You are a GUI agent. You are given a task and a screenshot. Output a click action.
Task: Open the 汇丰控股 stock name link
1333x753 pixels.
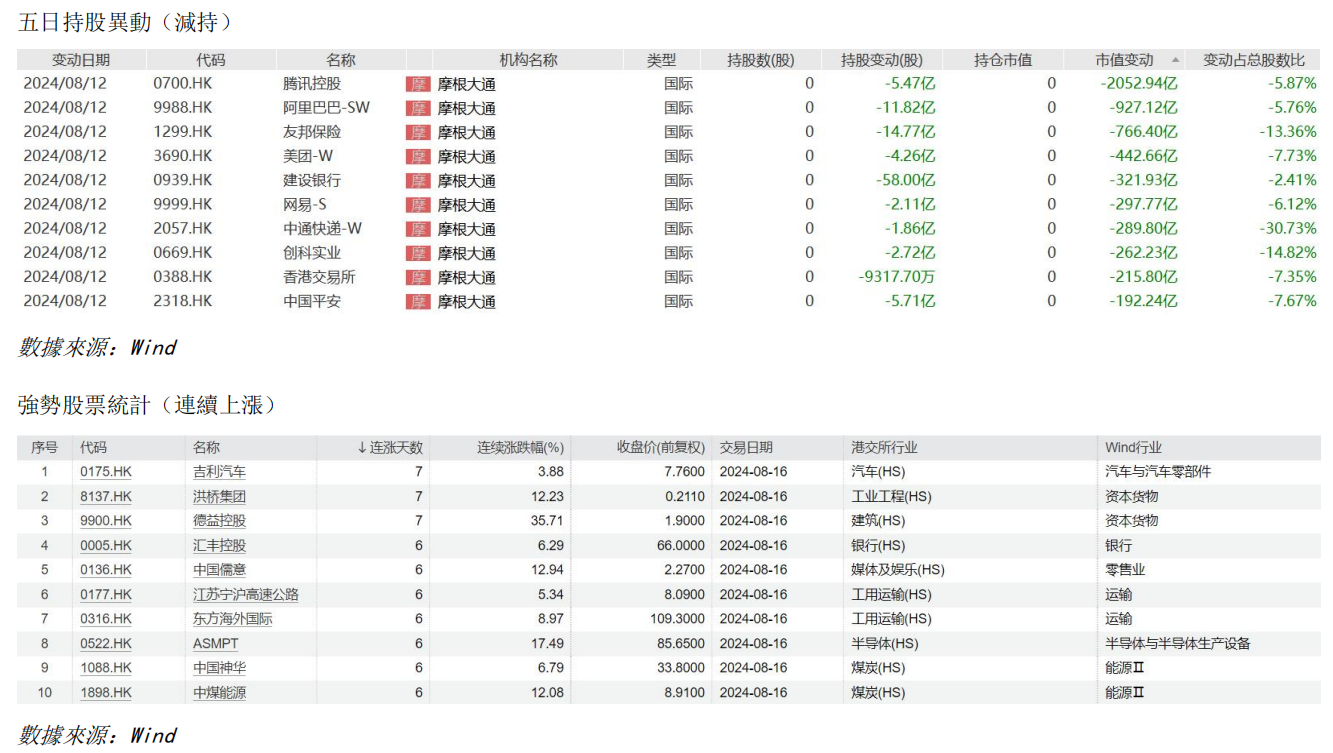(x=219, y=546)
